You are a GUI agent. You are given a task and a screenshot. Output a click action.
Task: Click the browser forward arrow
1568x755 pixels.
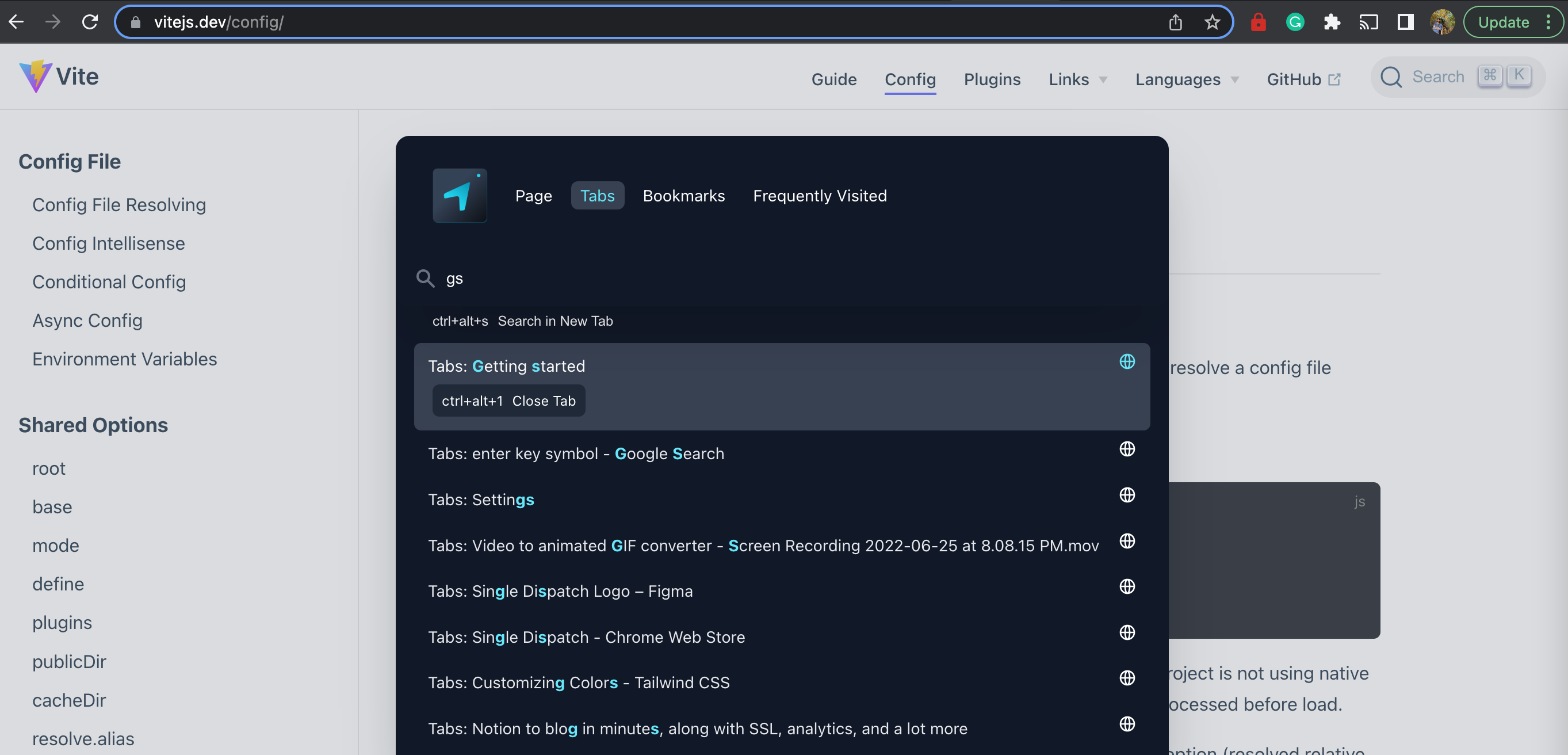(53, 22)
